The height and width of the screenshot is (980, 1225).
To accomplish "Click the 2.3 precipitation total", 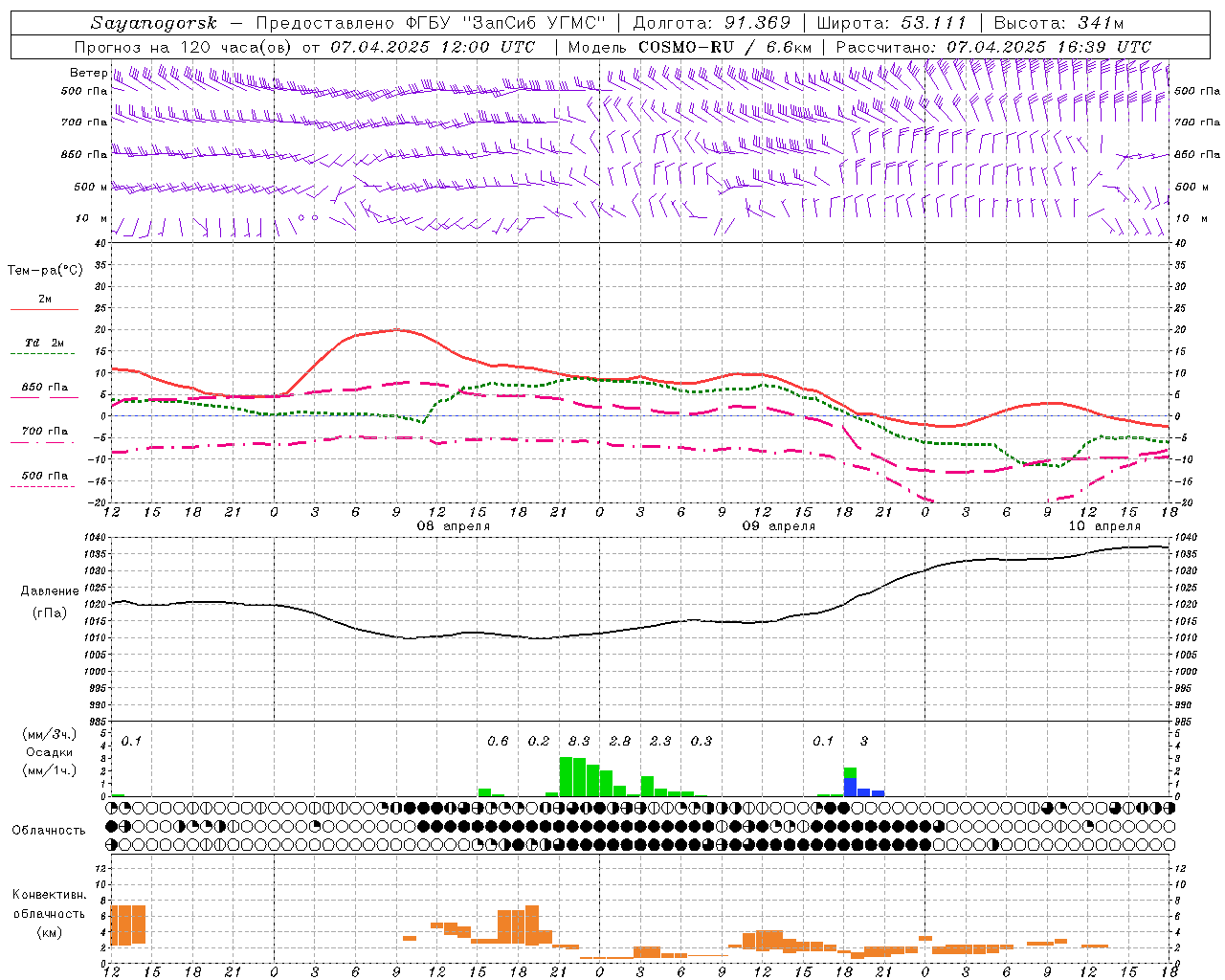I will pyautogui.click(x=660, y=742).
